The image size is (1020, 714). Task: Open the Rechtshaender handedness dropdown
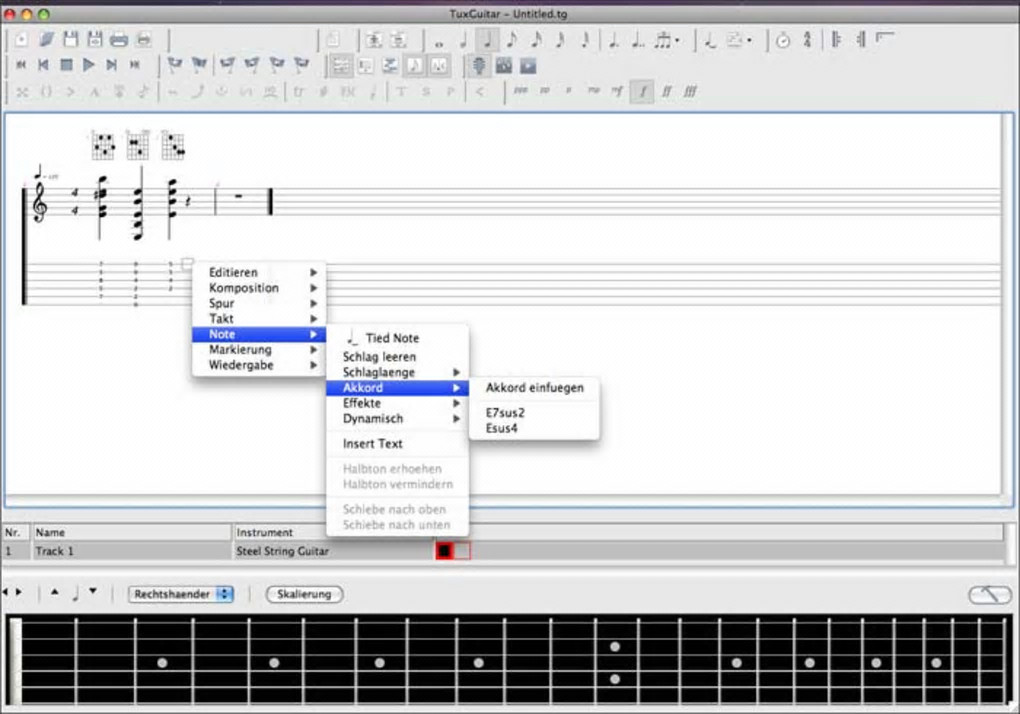pos(181,594)
